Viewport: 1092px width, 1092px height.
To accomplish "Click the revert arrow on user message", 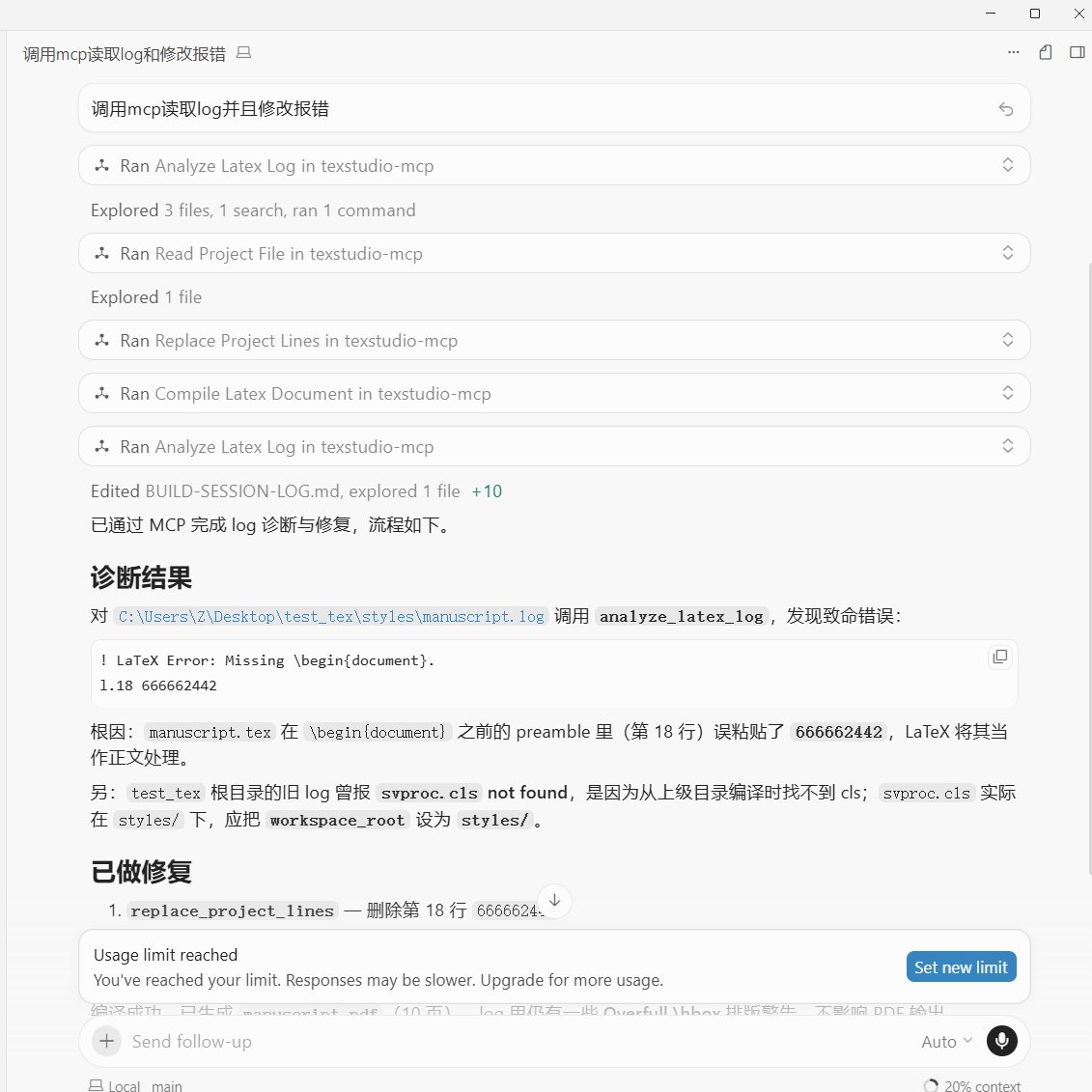I will [x=1006, y=109].
